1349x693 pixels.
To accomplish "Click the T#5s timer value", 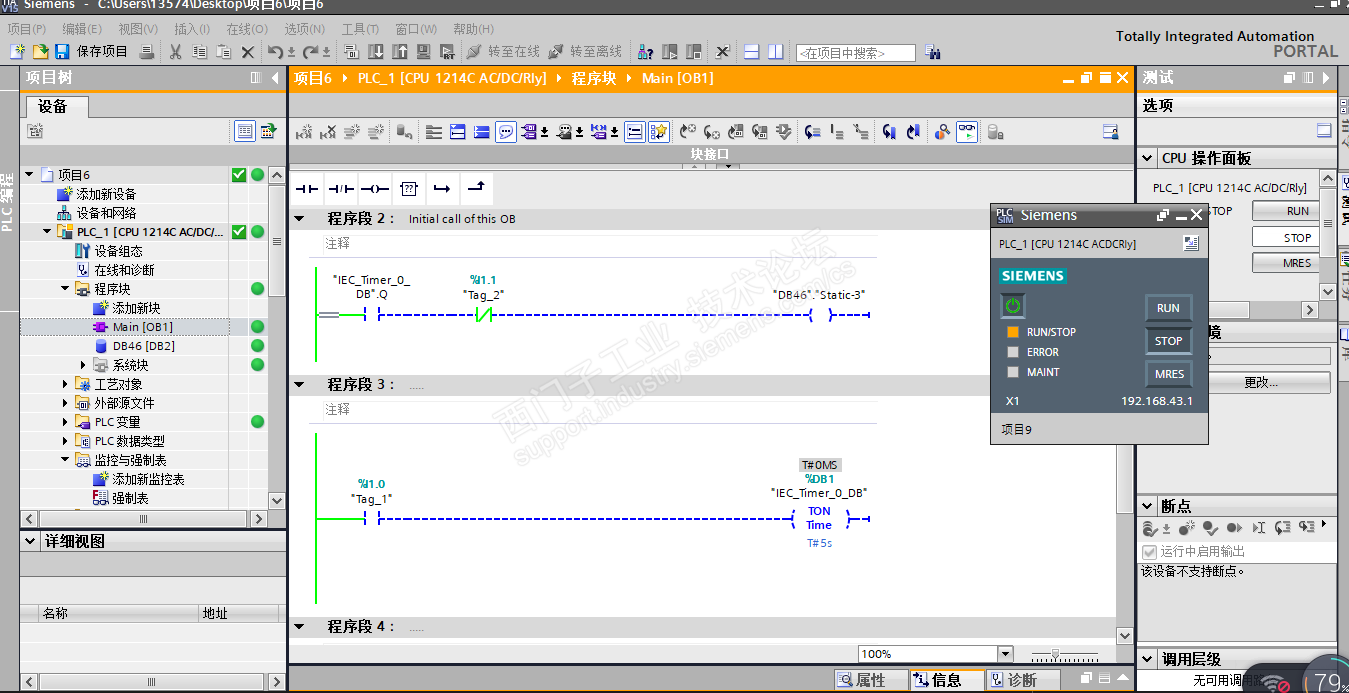I will (819, 544).
